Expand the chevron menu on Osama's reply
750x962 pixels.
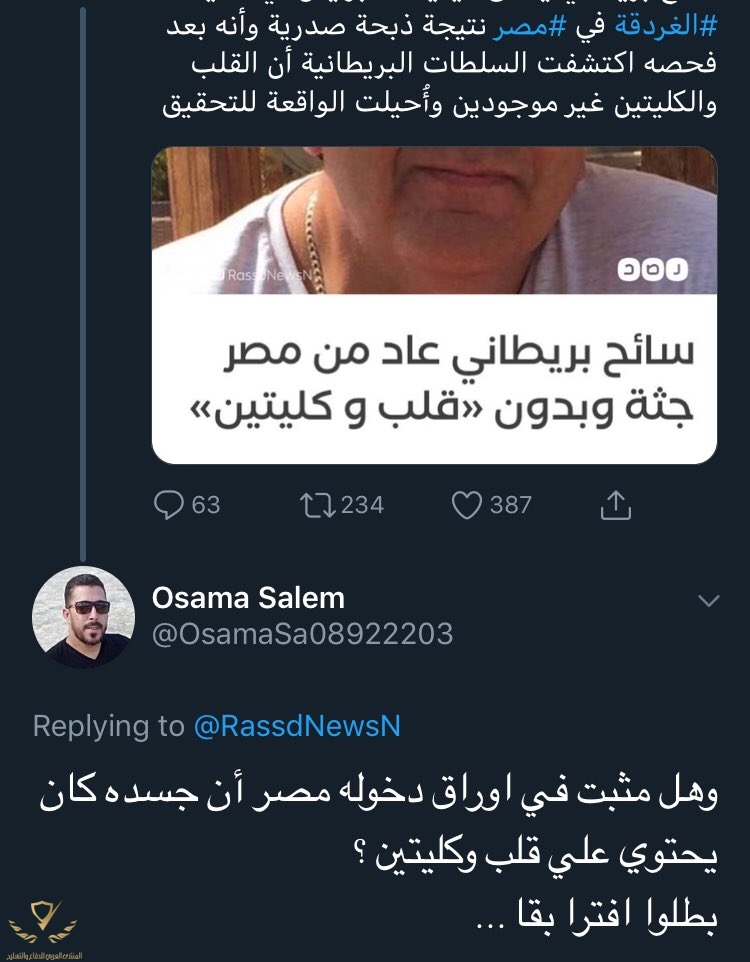[x=708, y=601]
